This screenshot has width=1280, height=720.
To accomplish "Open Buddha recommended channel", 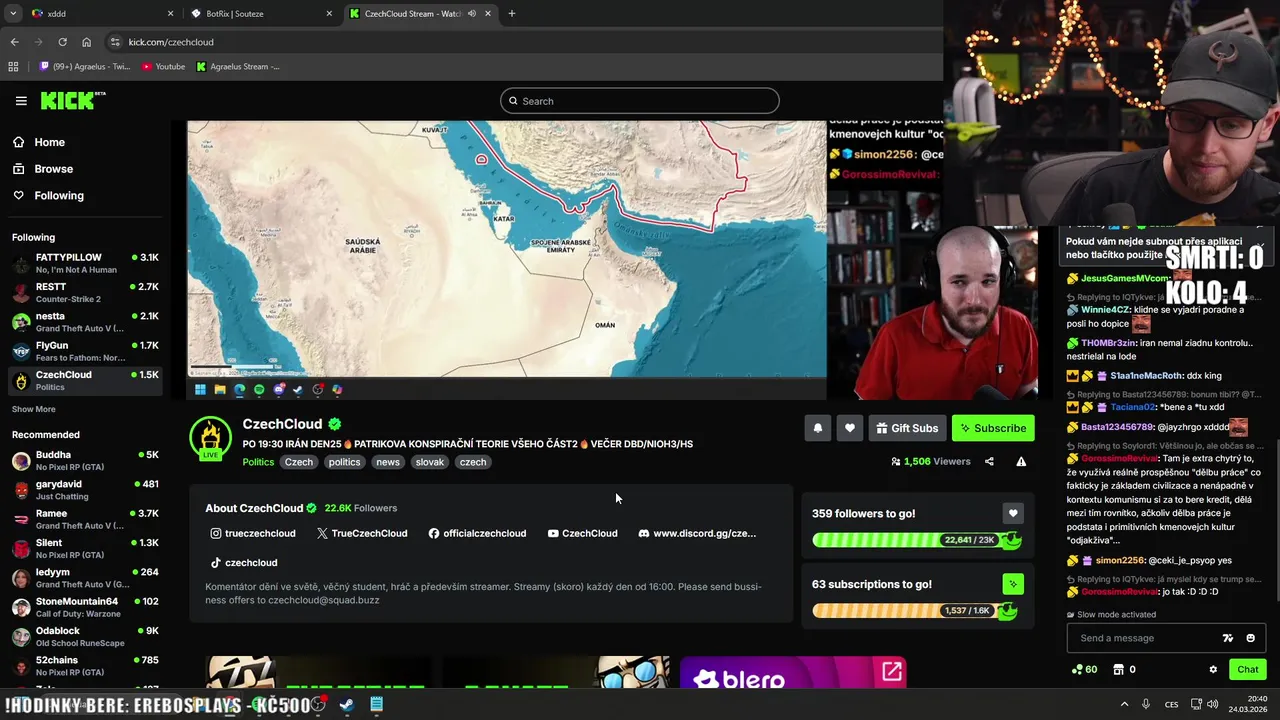I will pos(85,461).
